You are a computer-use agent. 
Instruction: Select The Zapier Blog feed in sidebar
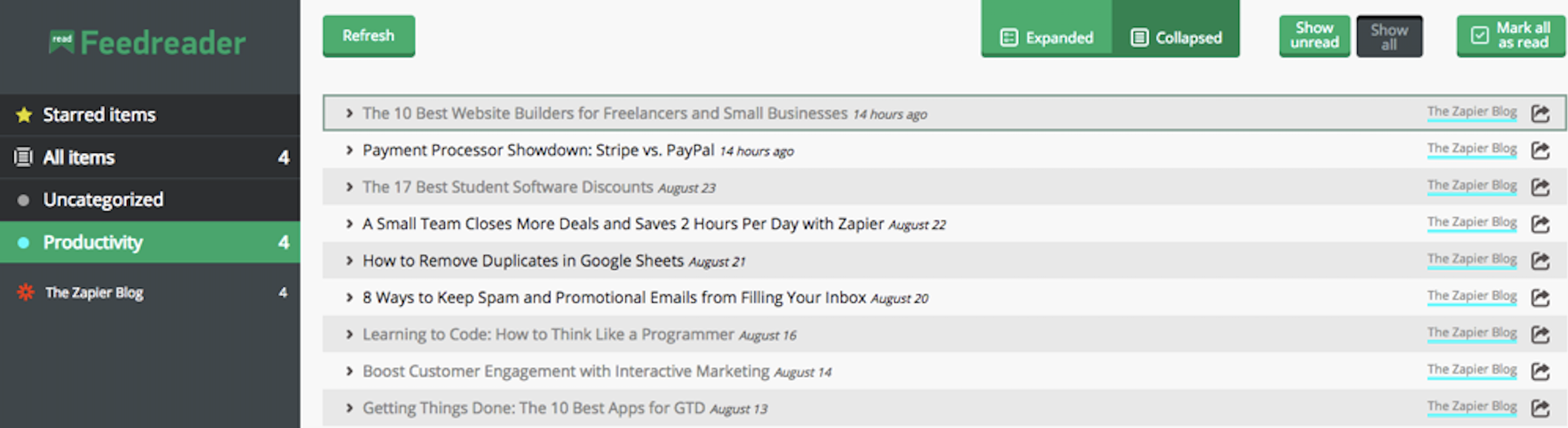[94, 293]
